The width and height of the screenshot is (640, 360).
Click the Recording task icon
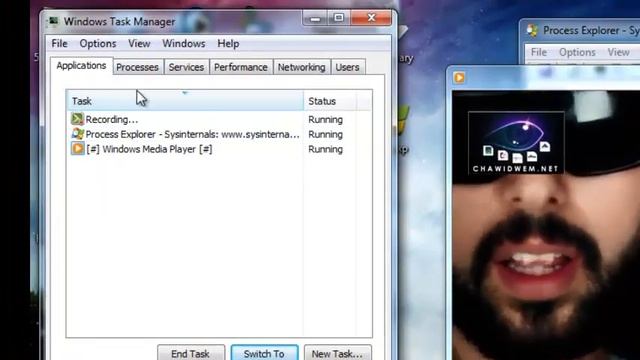[x=77, y=119]
